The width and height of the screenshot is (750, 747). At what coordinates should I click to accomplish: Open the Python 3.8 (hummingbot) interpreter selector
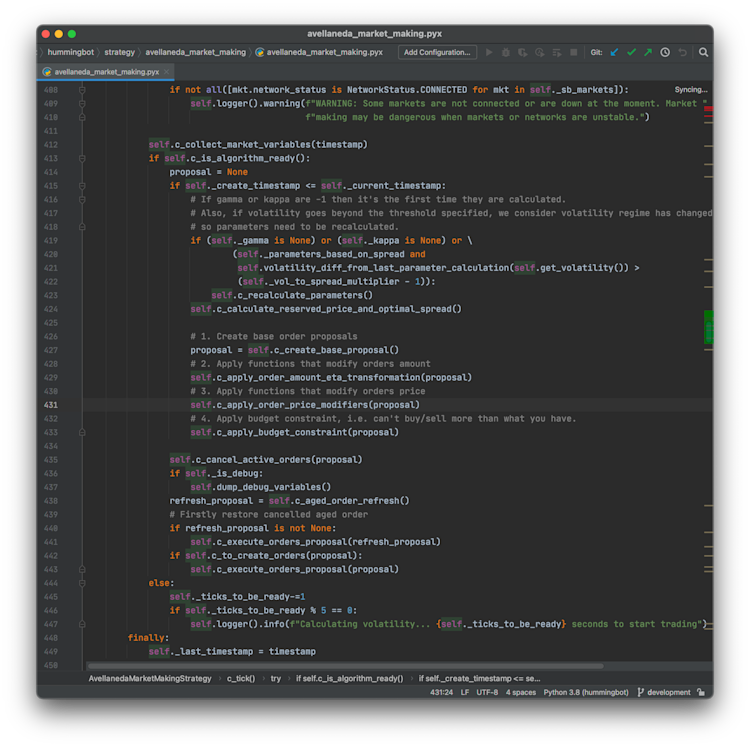pos(586,692)
